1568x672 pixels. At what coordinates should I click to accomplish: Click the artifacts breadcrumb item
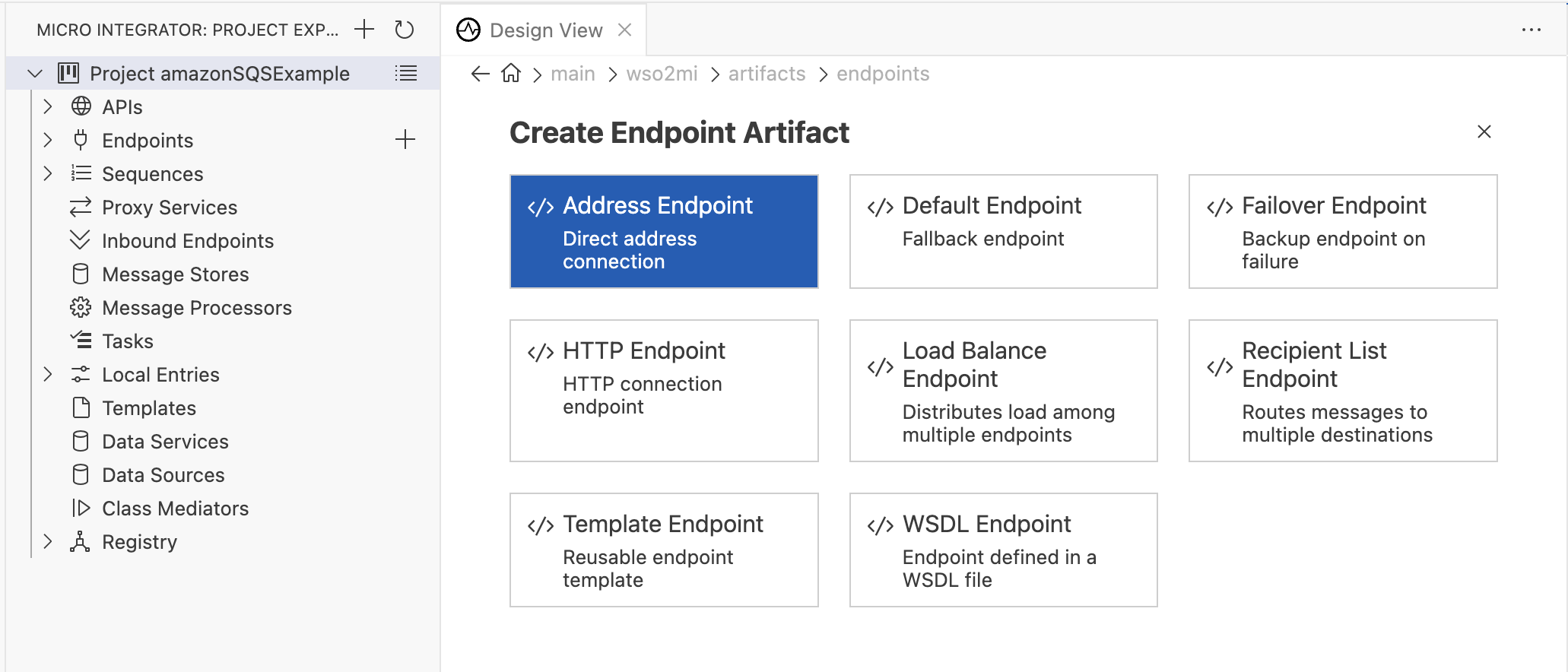(767, 74)
